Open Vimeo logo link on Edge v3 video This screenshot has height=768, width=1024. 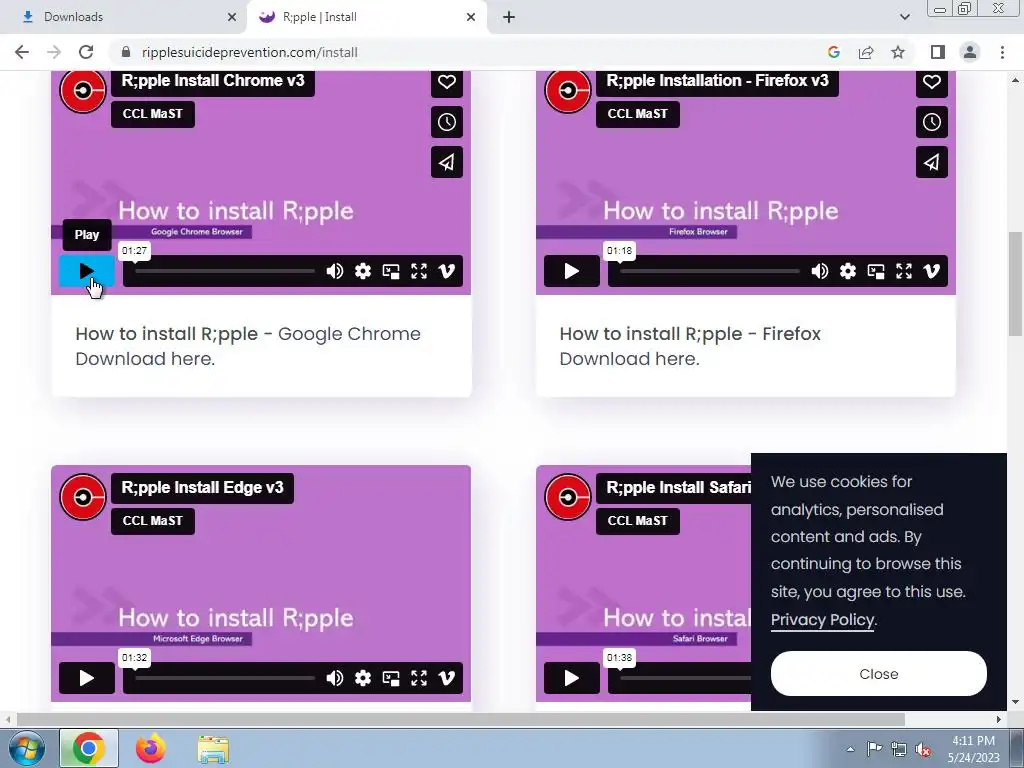[447, 678]
